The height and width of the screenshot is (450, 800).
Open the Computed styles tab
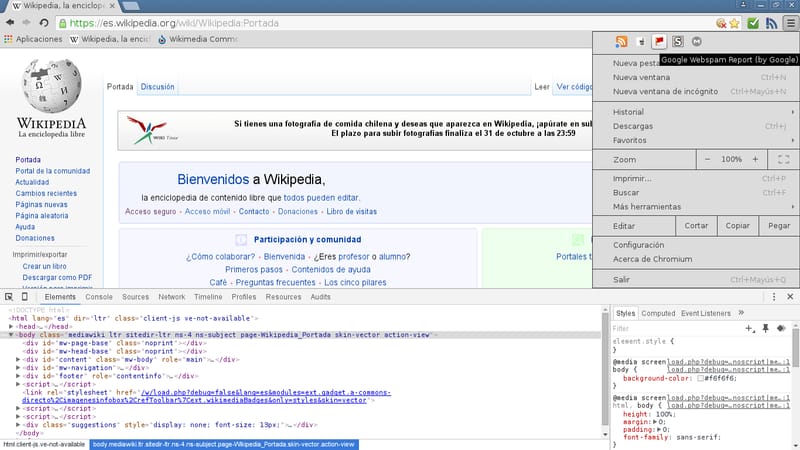pyautogui.click(x=658, y=313)
